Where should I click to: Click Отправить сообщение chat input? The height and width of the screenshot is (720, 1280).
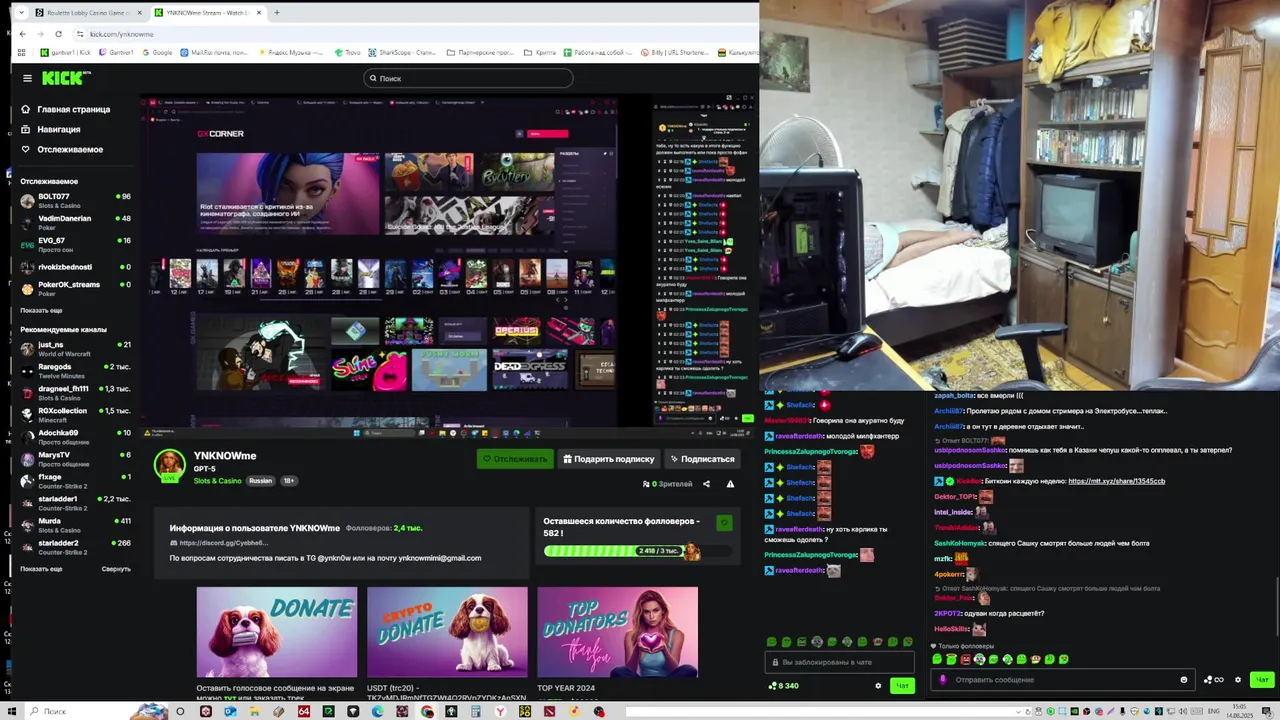click(1065, 680)
